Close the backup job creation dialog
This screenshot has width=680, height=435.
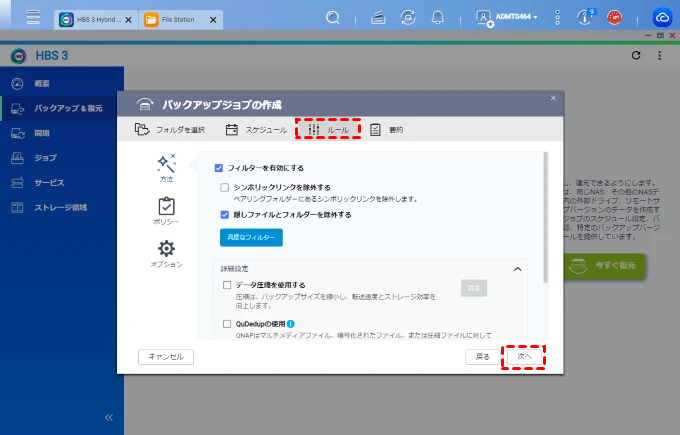pos(553,98)
